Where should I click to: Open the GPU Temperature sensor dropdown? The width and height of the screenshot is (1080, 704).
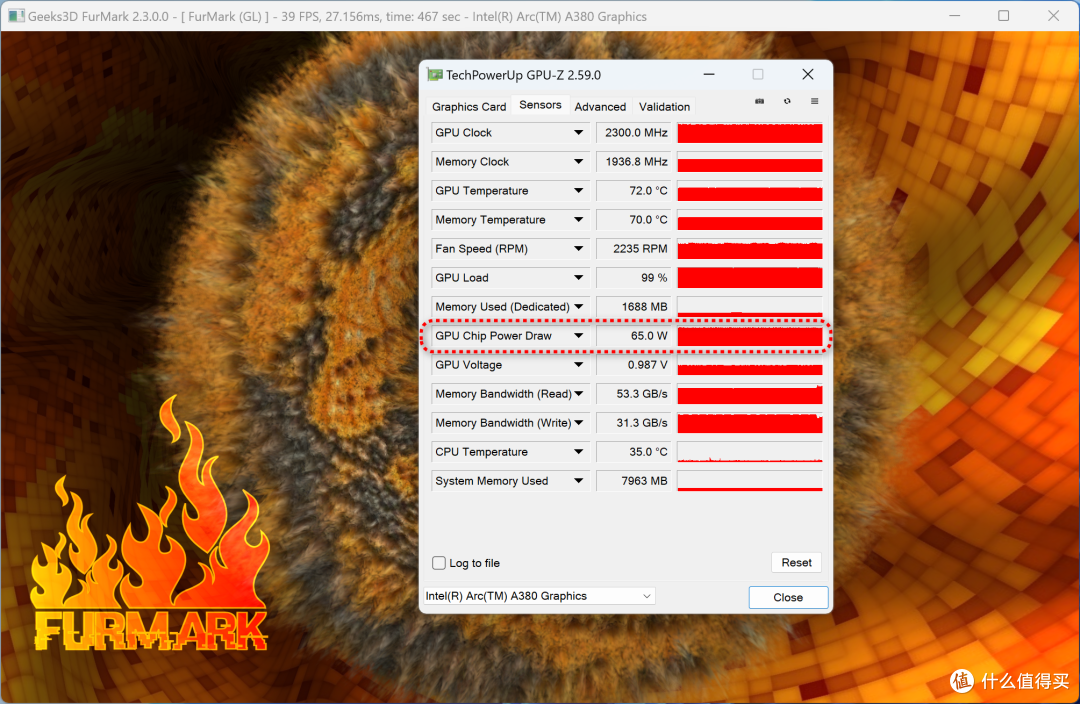click(579, 190)
